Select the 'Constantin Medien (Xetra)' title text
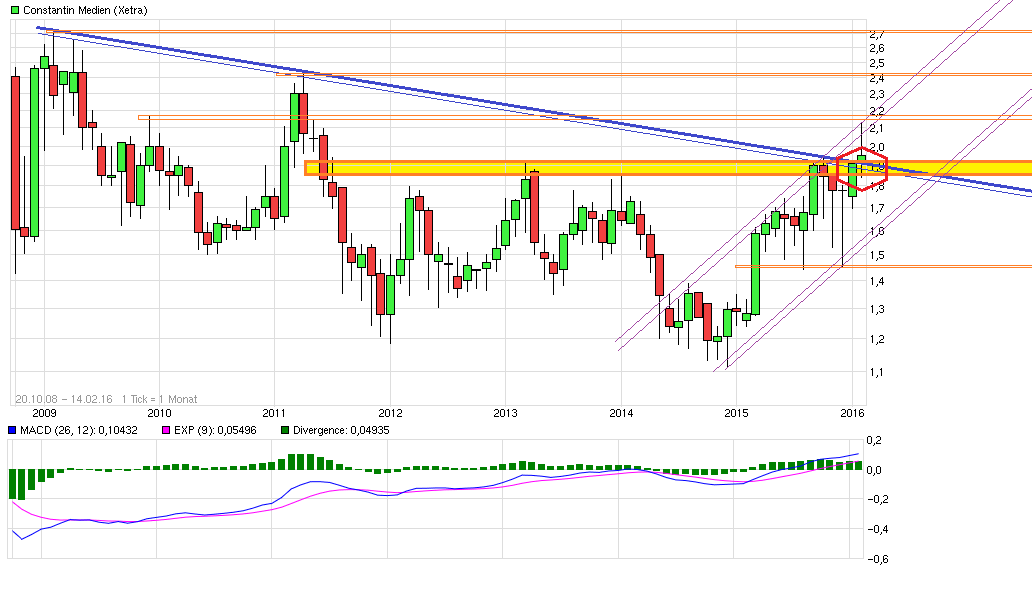Screen dimensions: 1032x591 tap(86, 10)
